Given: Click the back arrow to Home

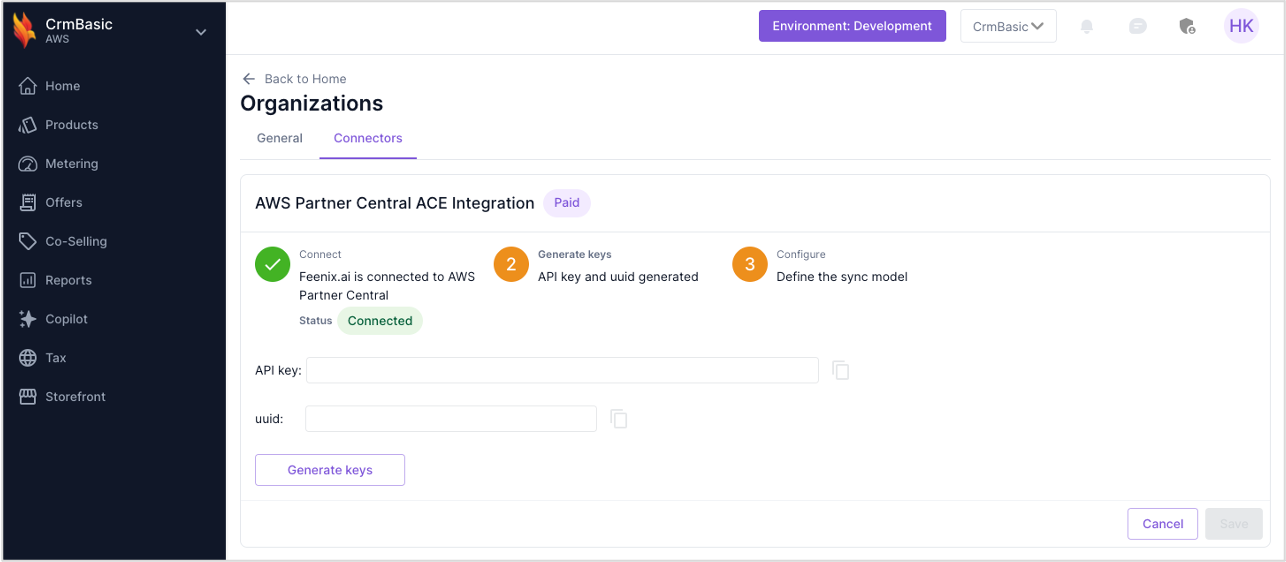Looking at the screenshot, I should click(249, 79).
